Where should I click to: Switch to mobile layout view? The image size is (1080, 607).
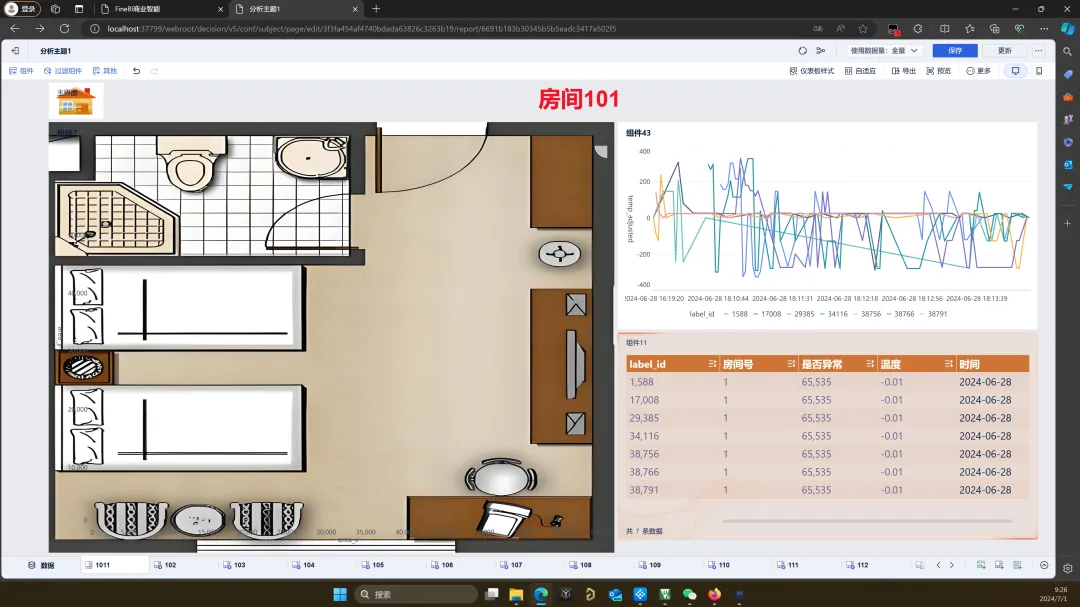click(x=1039, y=71)
